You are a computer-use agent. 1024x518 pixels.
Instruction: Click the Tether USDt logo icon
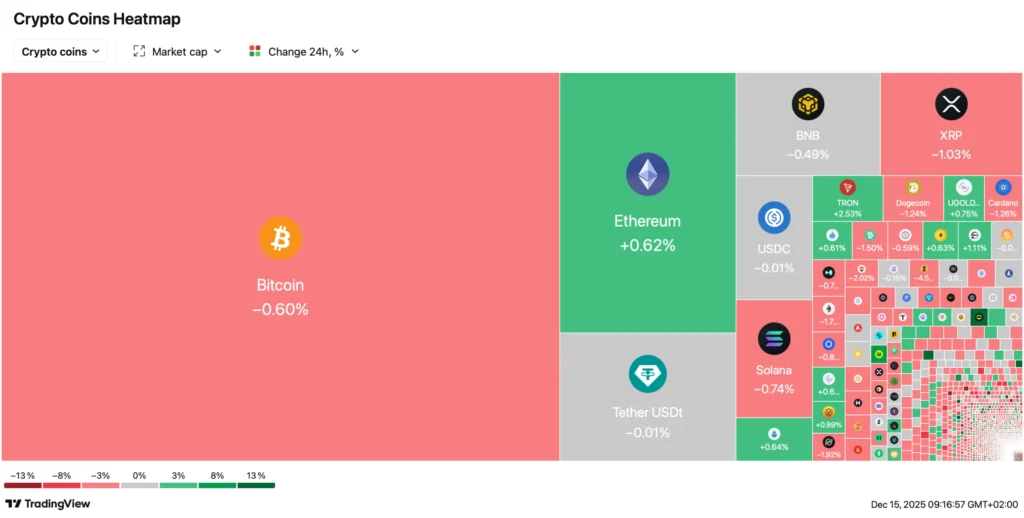[647, 374]
